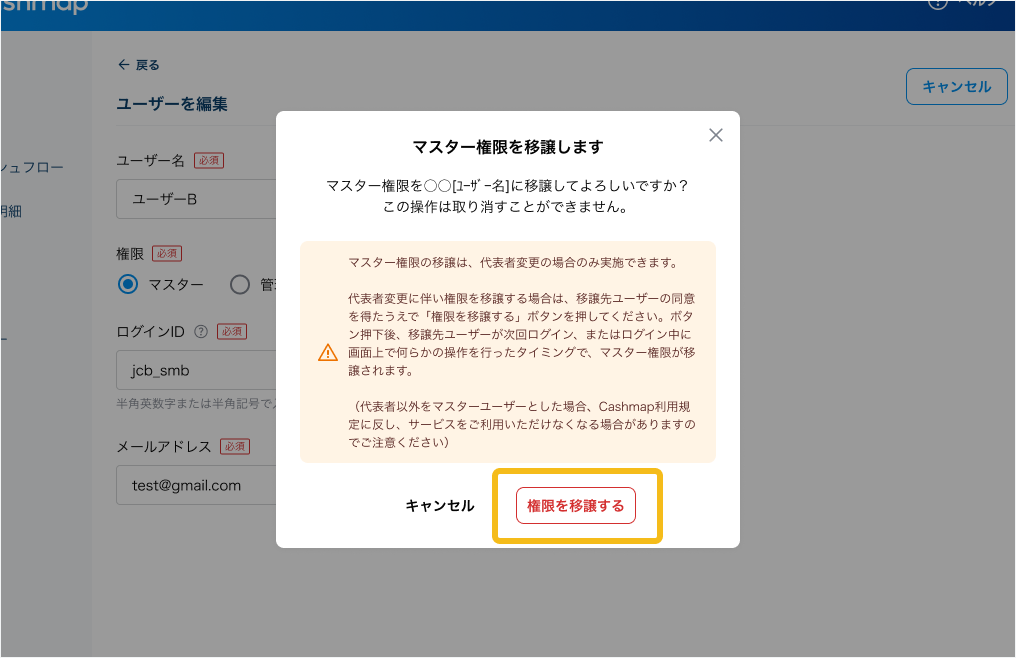Close the master transfer dialog with X

pyautogui.click(x=715, y=135)
